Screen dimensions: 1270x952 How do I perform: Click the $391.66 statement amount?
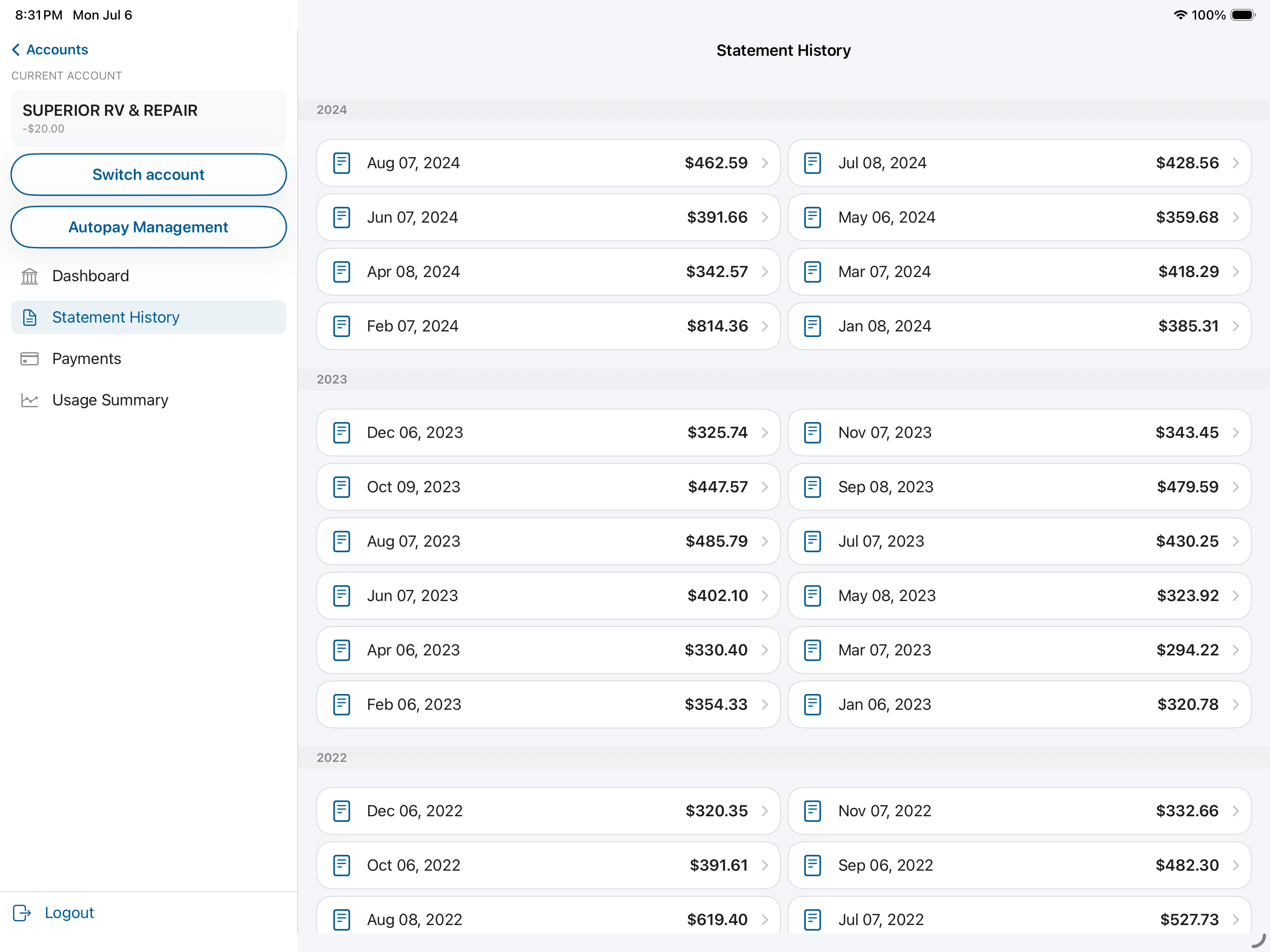tap(717, 218)
